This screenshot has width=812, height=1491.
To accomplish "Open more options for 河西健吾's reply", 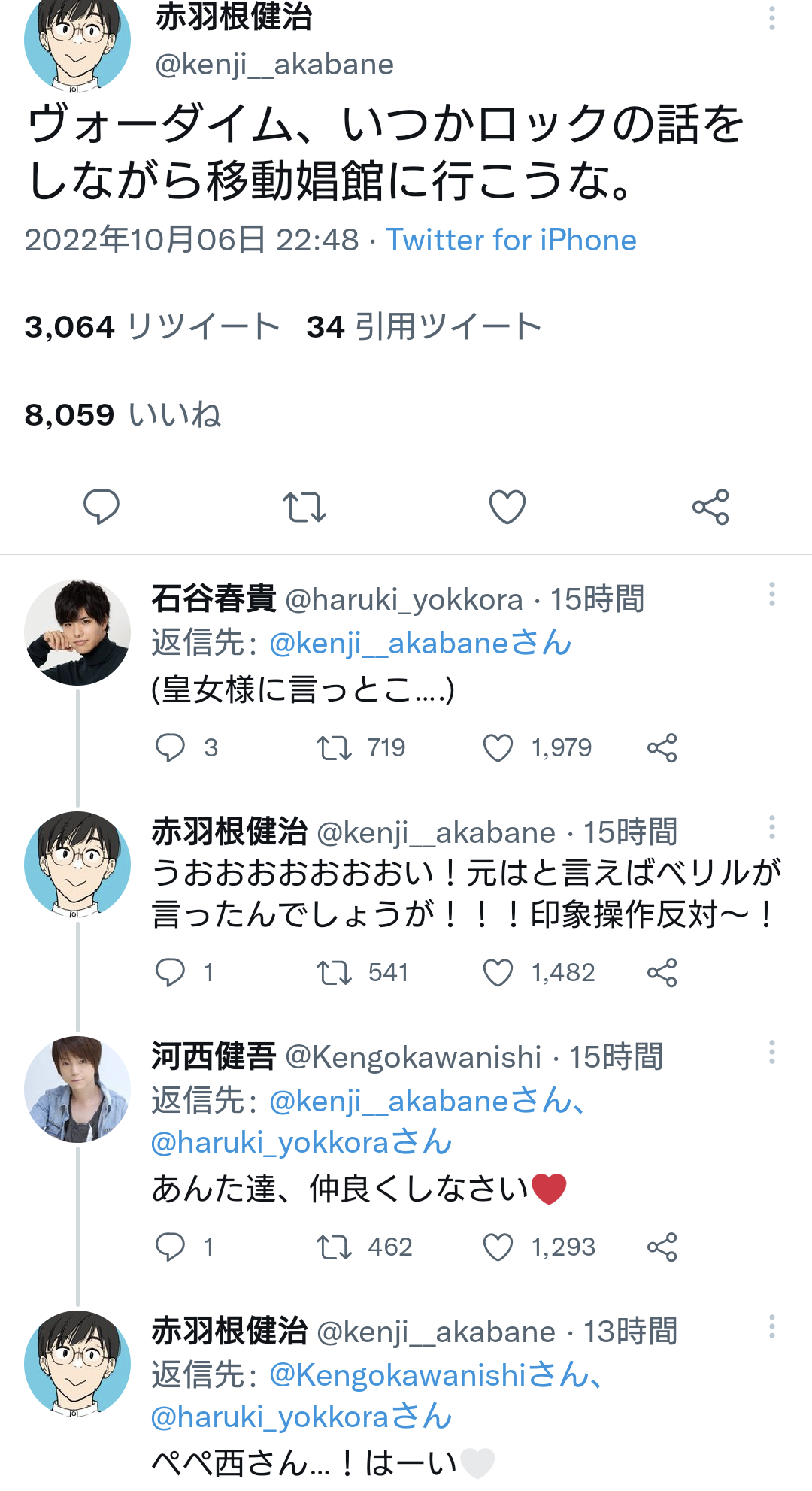I will tap(771, 1052).
